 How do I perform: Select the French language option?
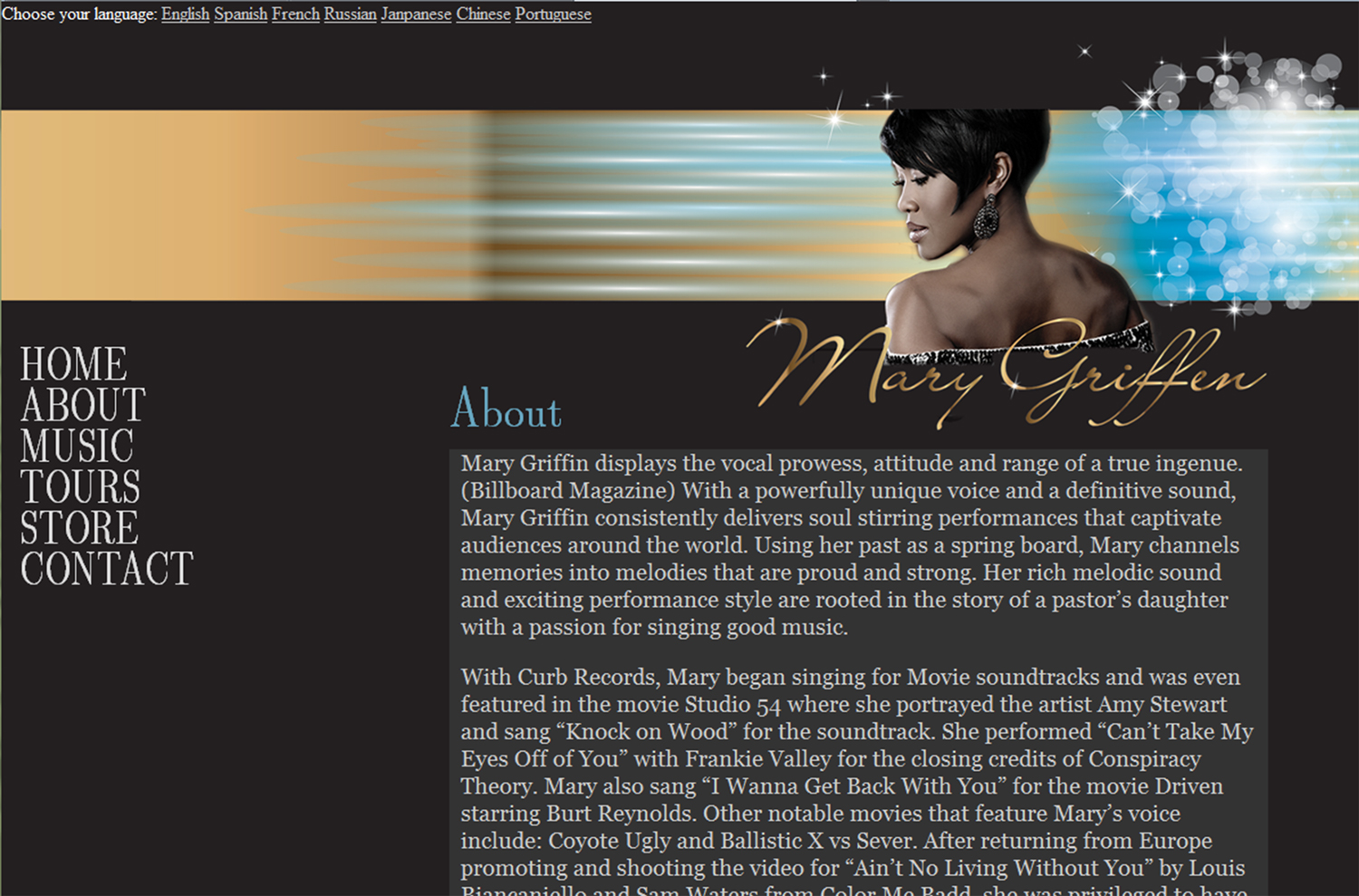pos(295,14)
